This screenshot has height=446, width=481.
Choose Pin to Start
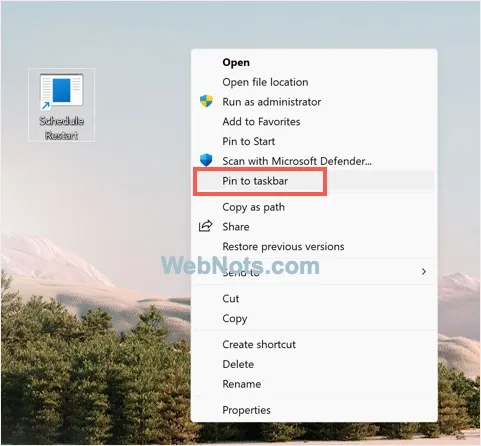(249, 141)
